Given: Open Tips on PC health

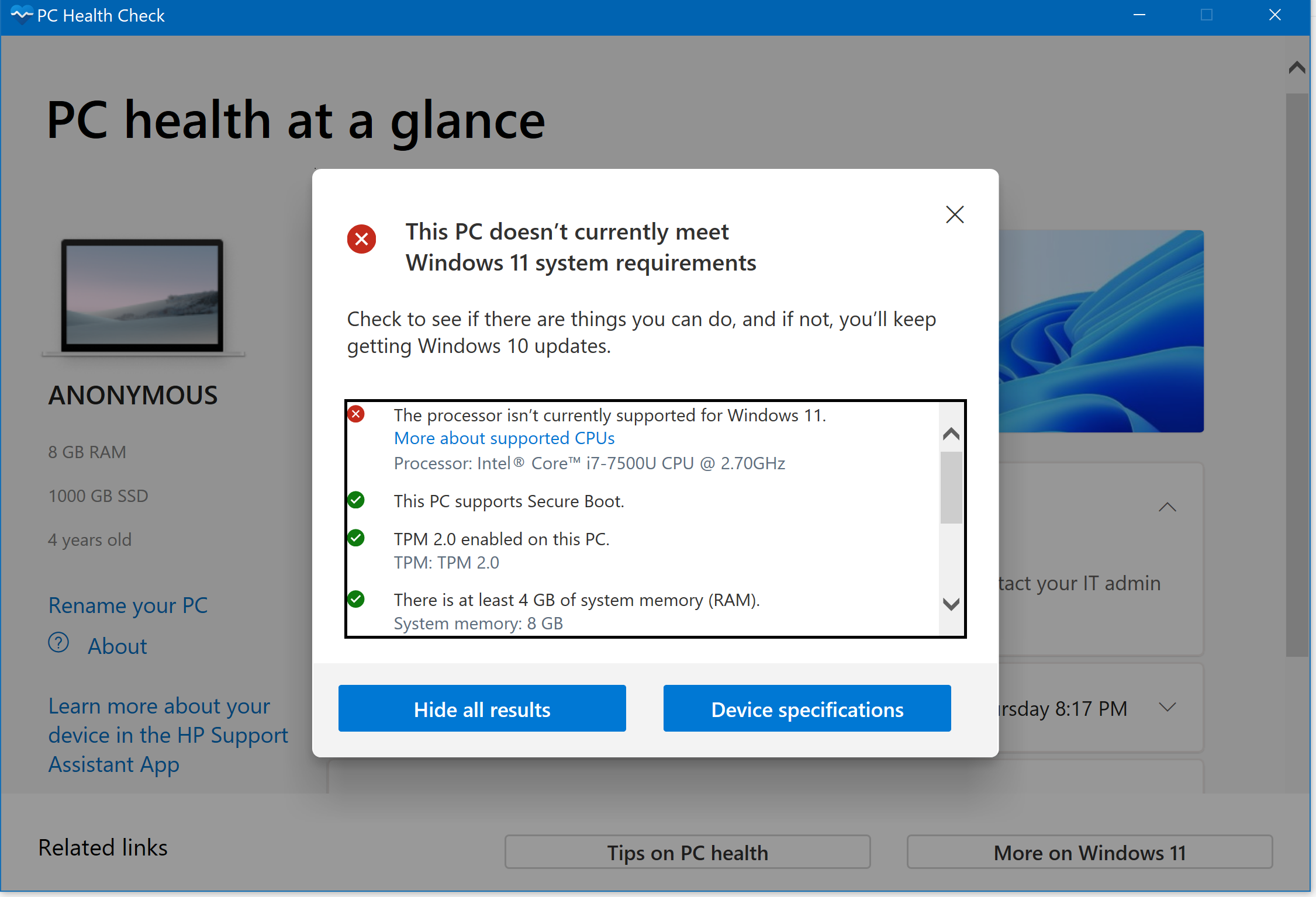Looking at the screenshot, I should pyautogui.click(x=687, y=853).
